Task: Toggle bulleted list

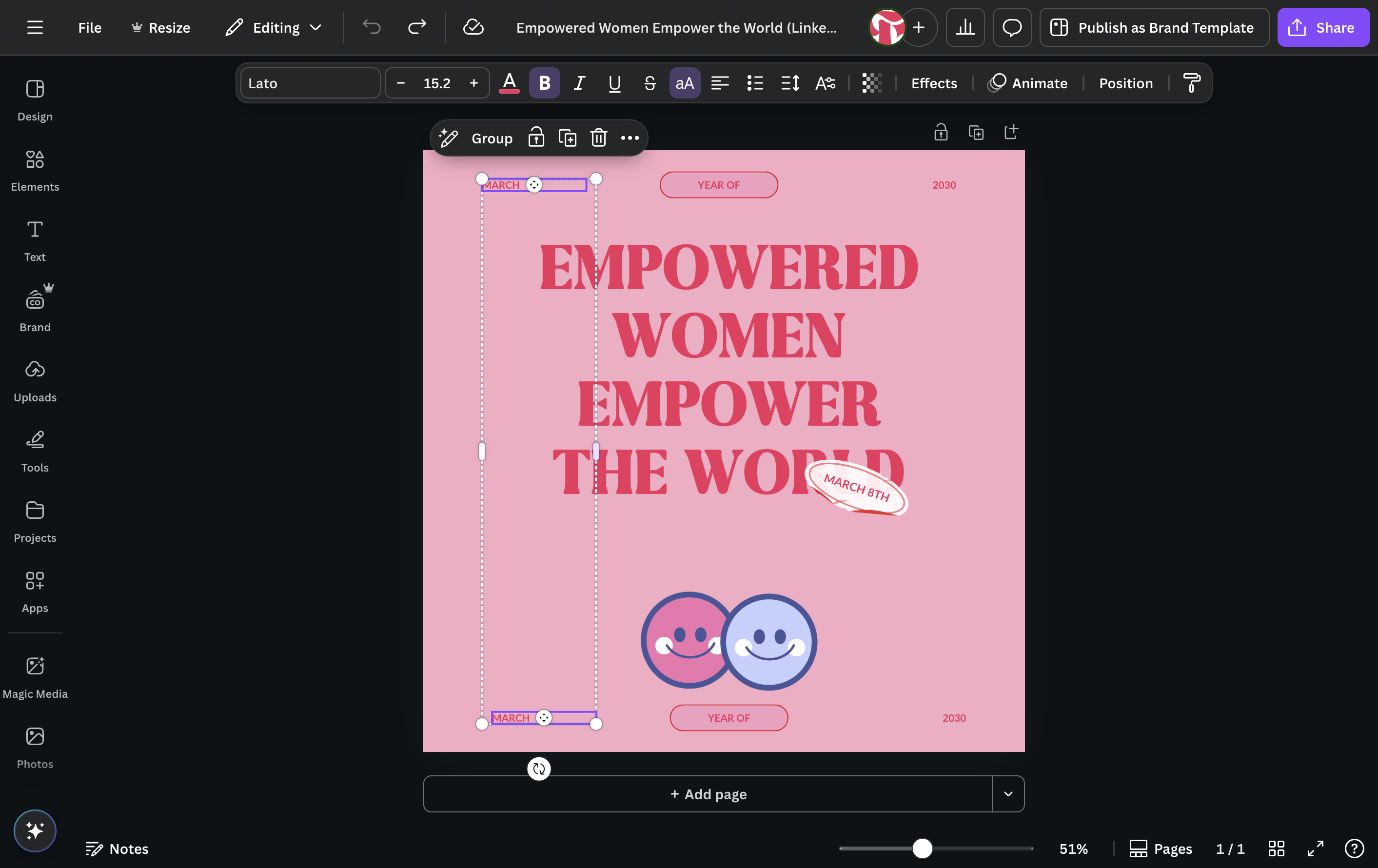Action: (755, 83)
